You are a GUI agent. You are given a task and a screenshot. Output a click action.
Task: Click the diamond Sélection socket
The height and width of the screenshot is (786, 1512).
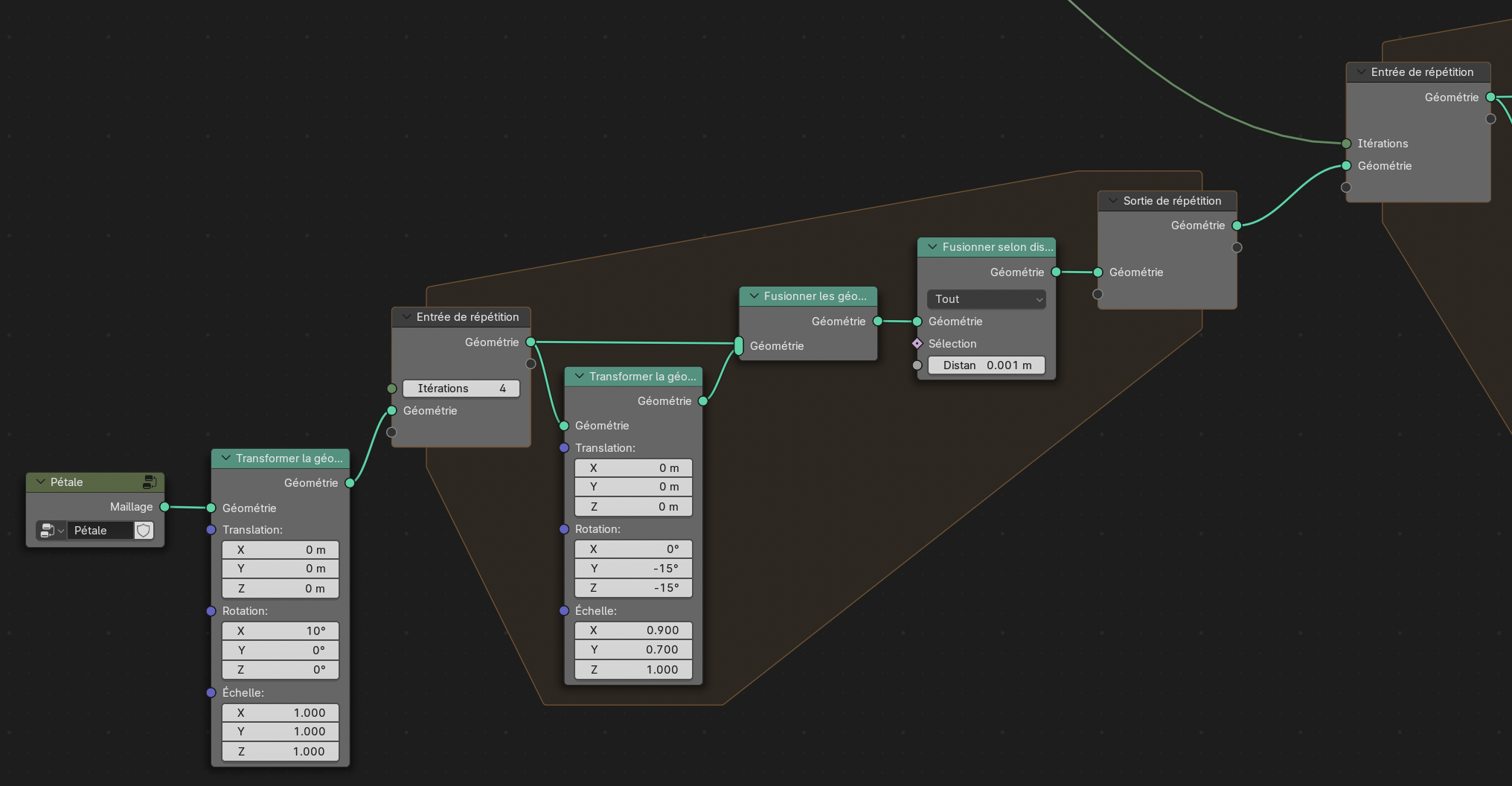click(917, 343)
